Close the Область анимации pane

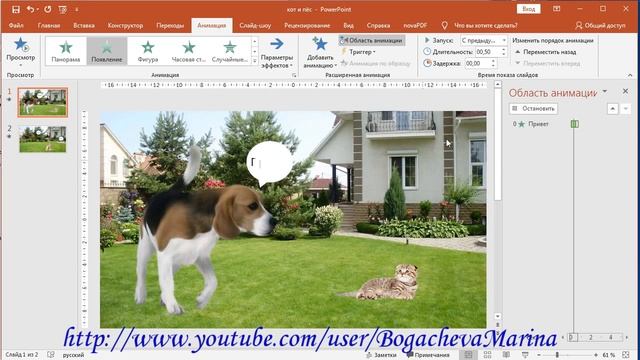pyautogui.click(x=625, y=91)
